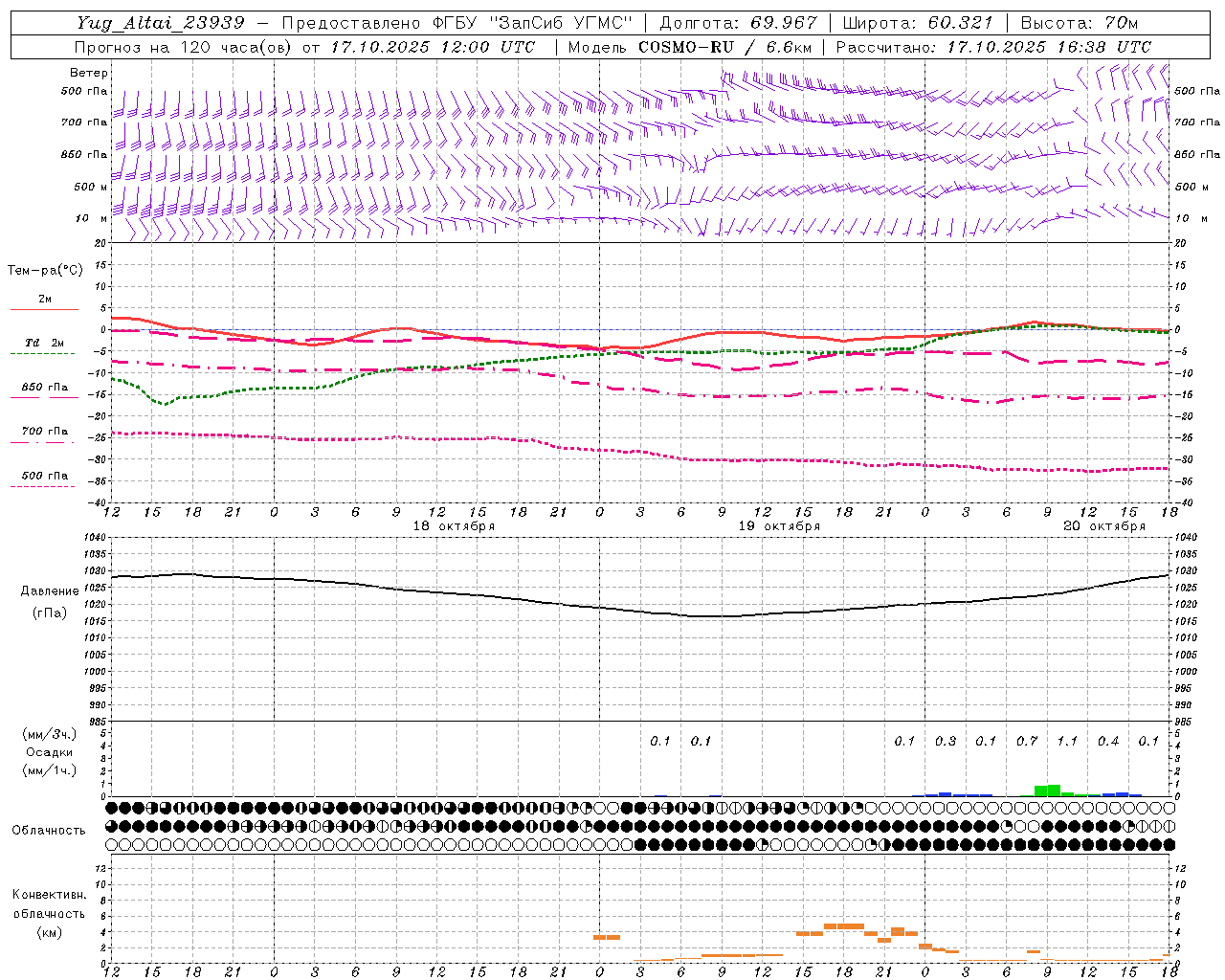Click the Давление pressure panel label

pyautogui.click(x=49, y=591)
